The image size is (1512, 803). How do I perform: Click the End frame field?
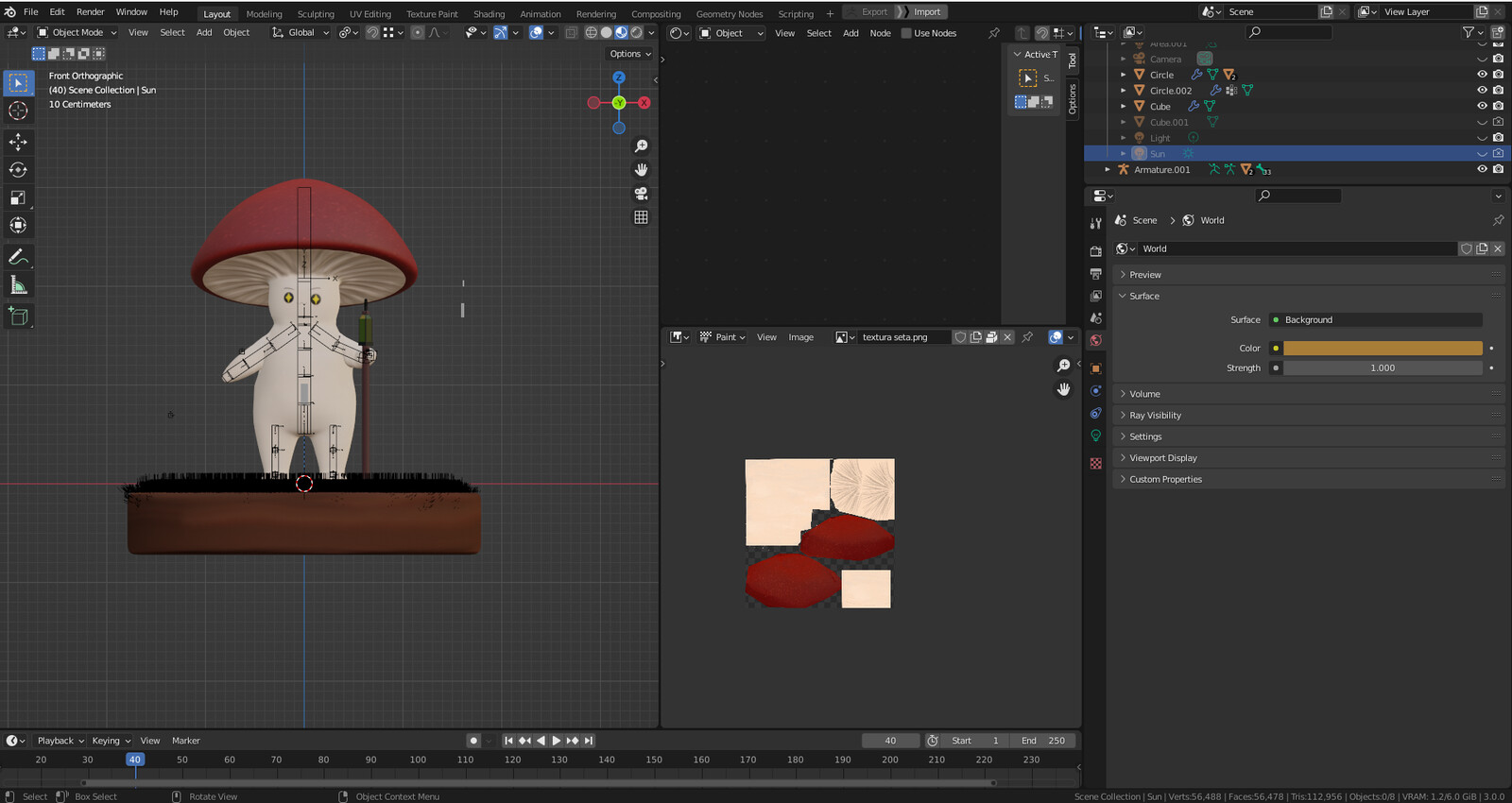tap(1043, 741)
